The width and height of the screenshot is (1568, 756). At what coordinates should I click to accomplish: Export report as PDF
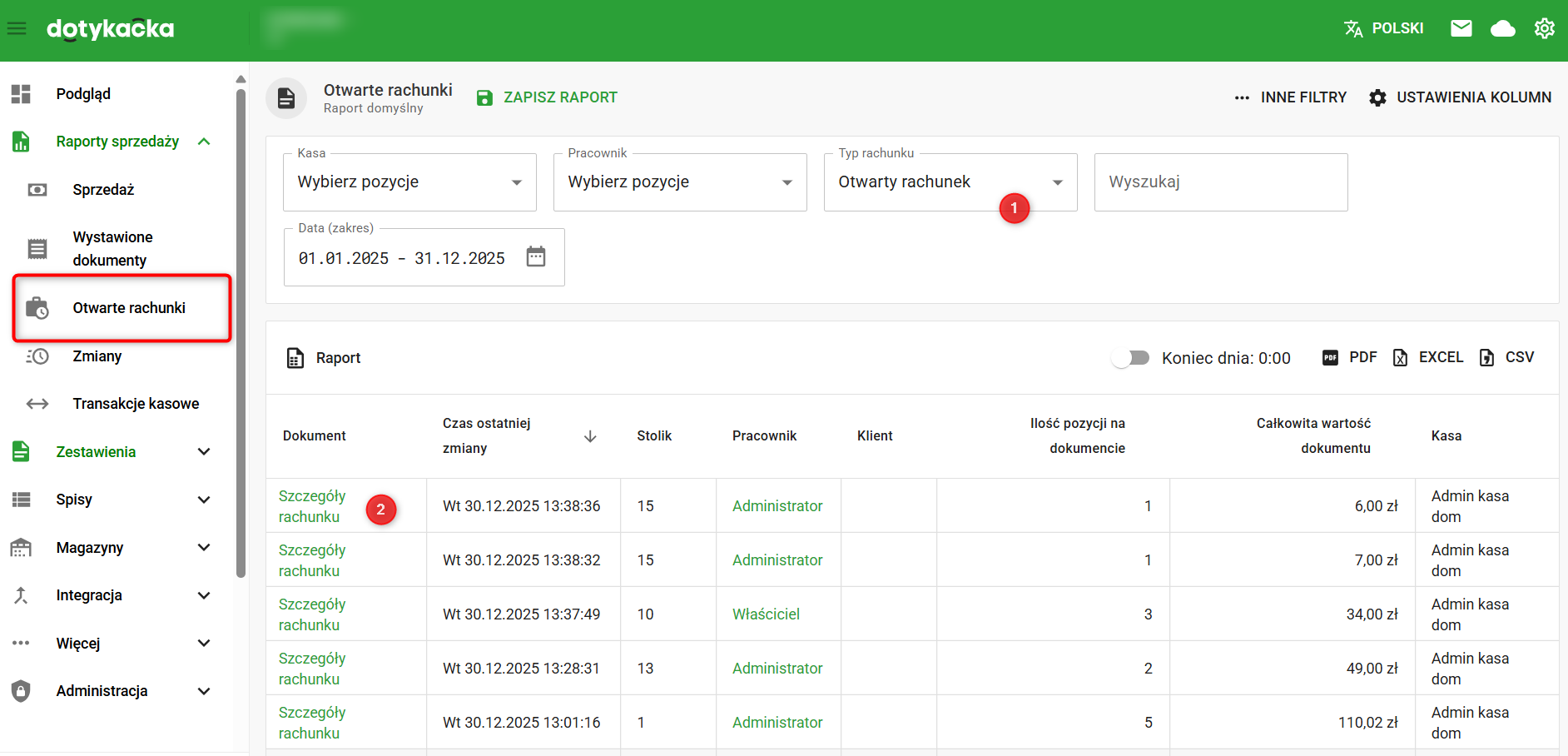[x=1349, y=357]
